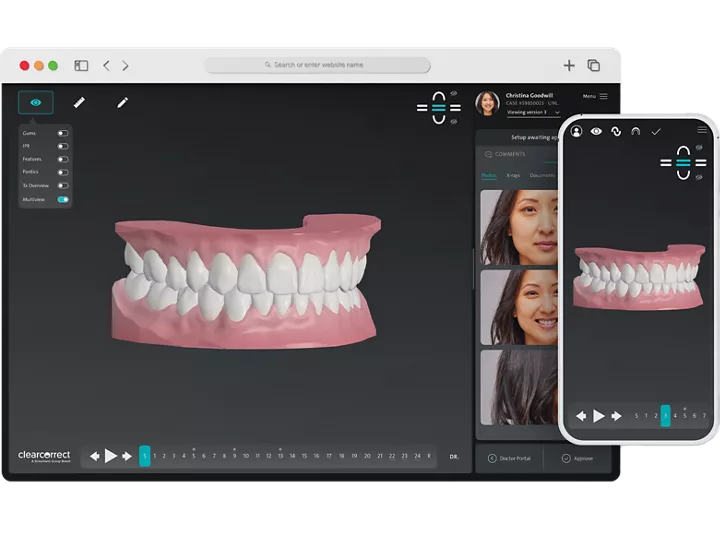Click the eye visibility tool in desktop toolbar
The height and width of the screenshot is (541, 720).
click(x=36, y=102)
